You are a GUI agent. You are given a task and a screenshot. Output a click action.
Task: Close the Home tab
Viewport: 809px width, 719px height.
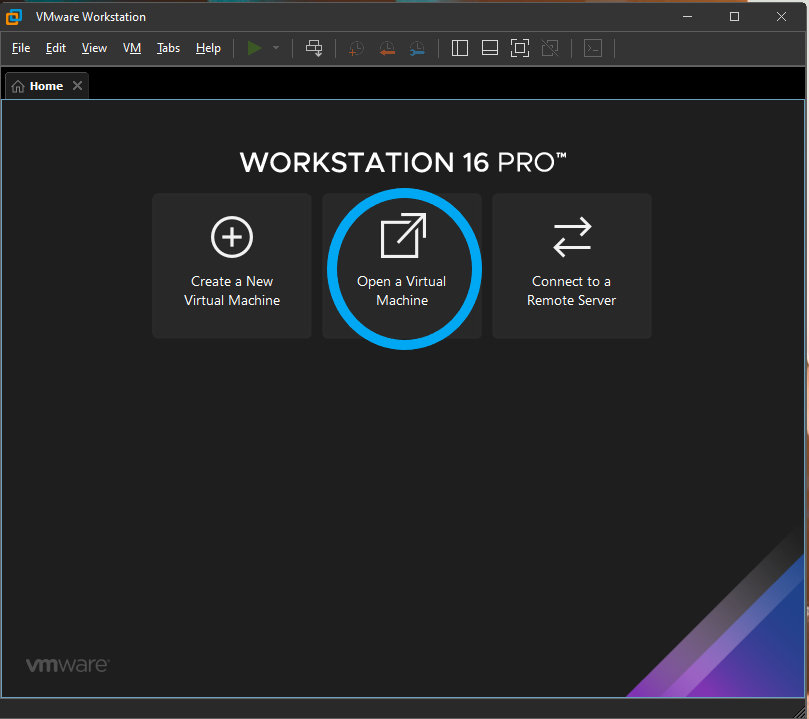click(x=77, y=86)
